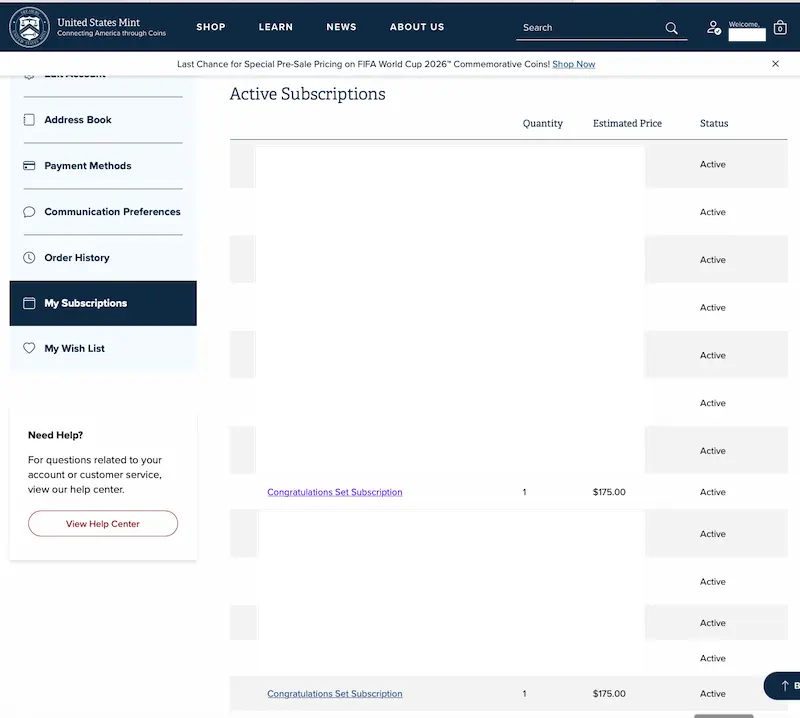
Task: Open the upper Congratulations Set Subscription link
Action: coord(335,492)
